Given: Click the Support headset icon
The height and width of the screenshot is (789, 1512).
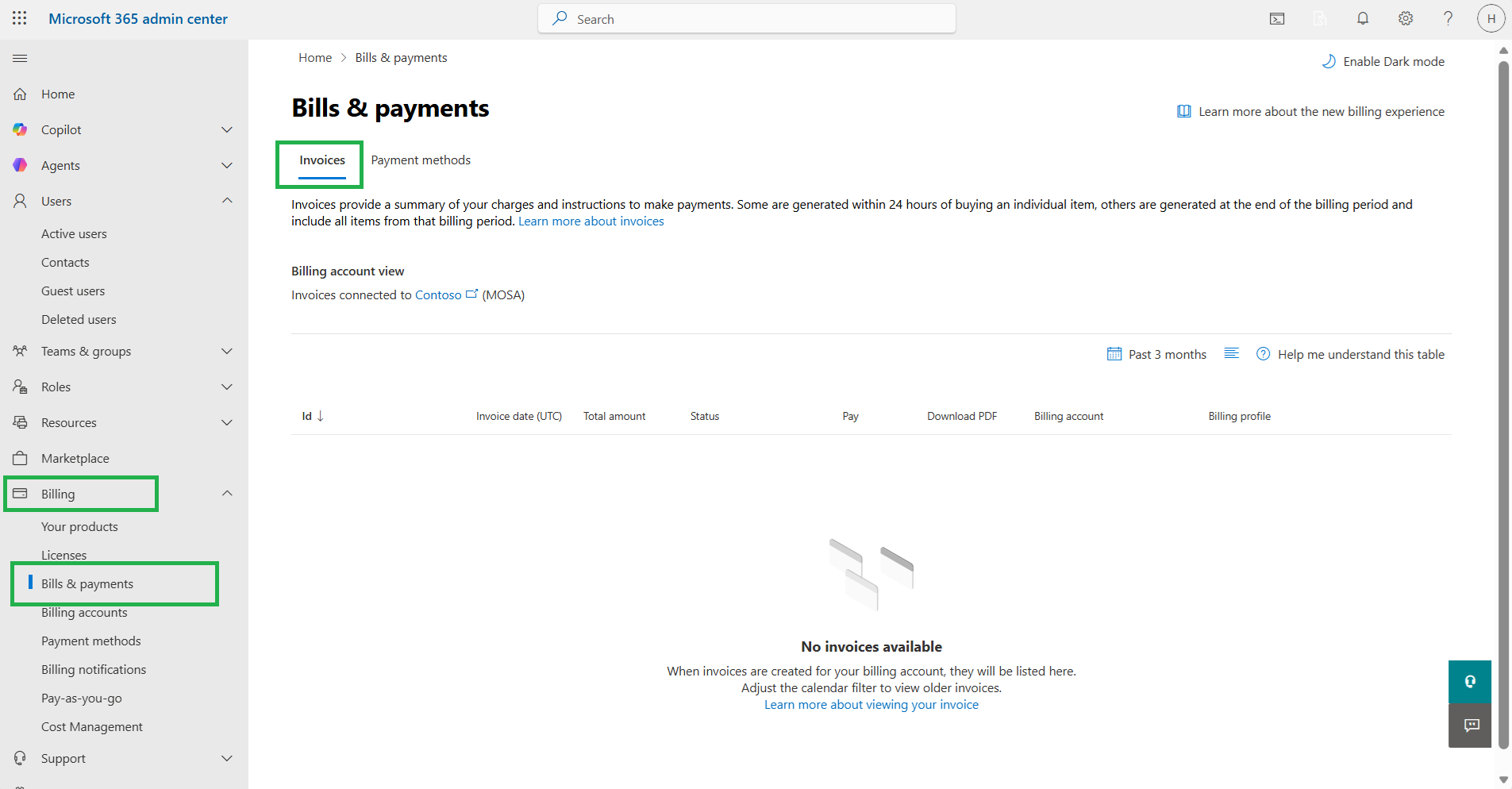Looking at the screenshot, I should [21, 758].
